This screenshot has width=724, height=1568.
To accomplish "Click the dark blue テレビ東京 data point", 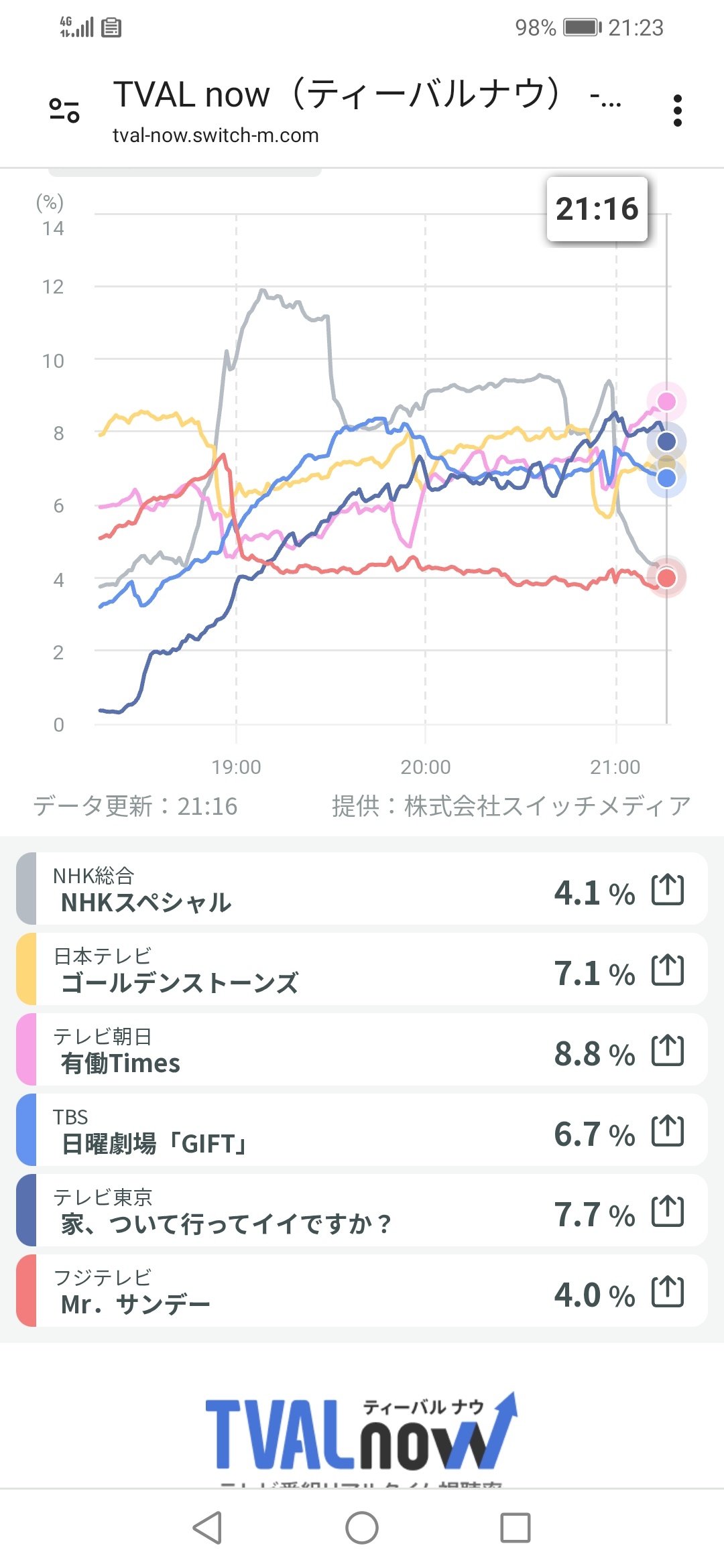I will tap(666, 441).
